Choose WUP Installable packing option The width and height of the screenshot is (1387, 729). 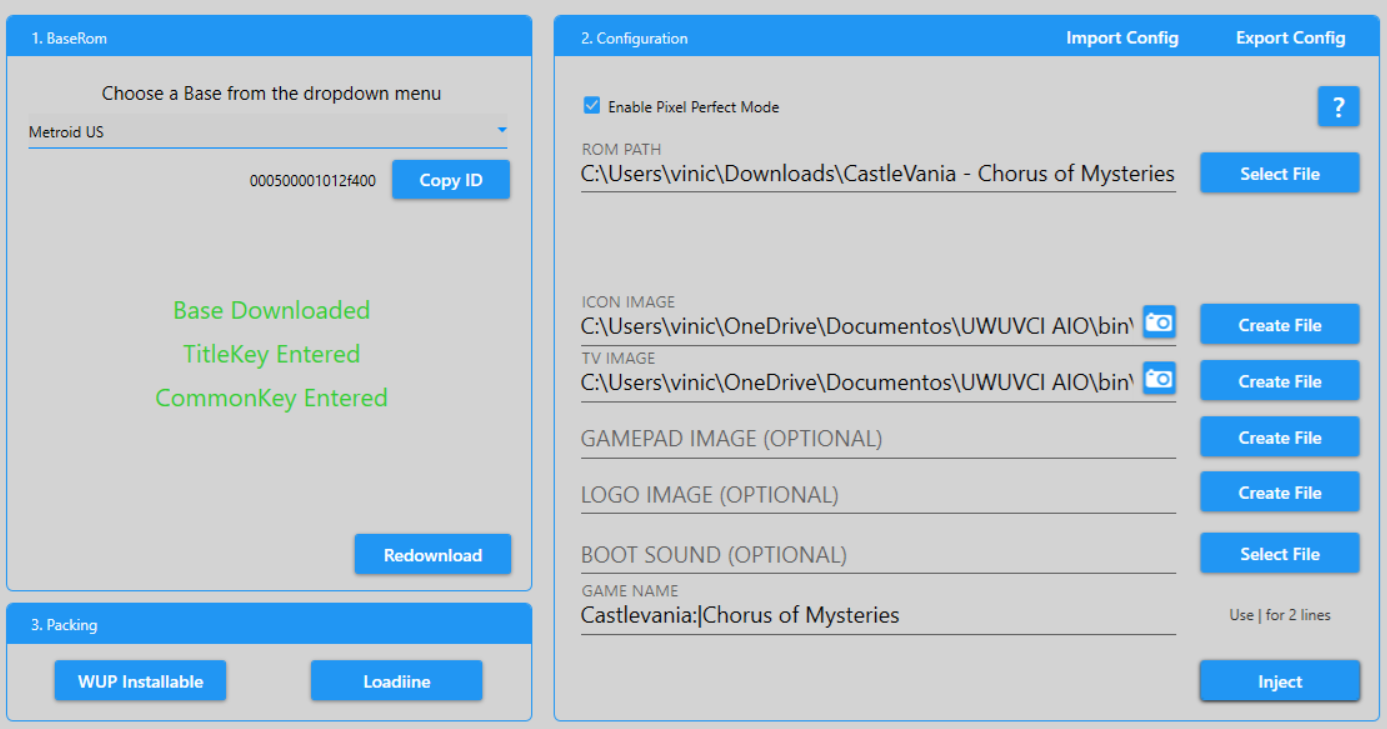coord(140,681)
